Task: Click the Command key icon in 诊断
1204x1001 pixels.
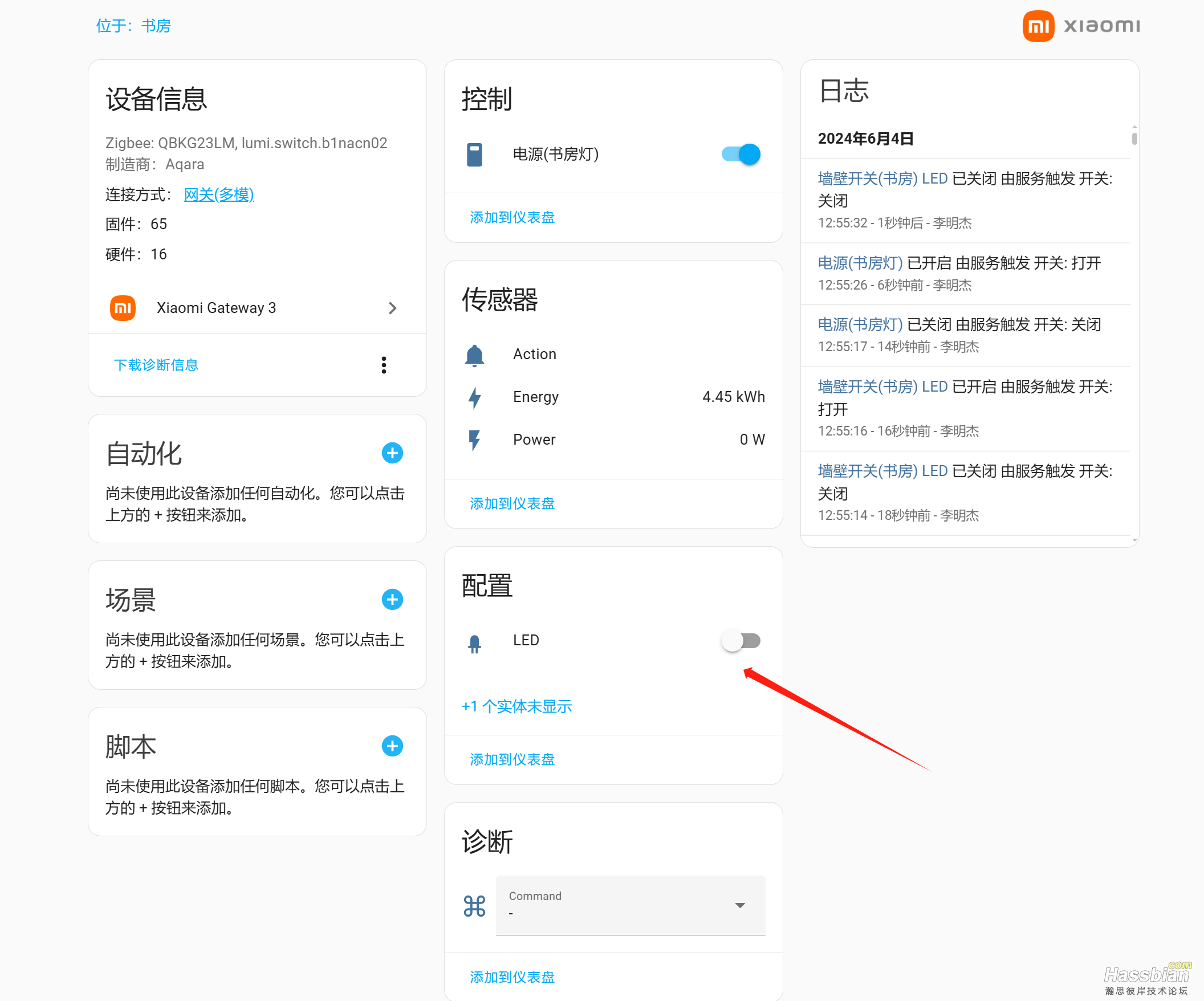Action: 475,906
